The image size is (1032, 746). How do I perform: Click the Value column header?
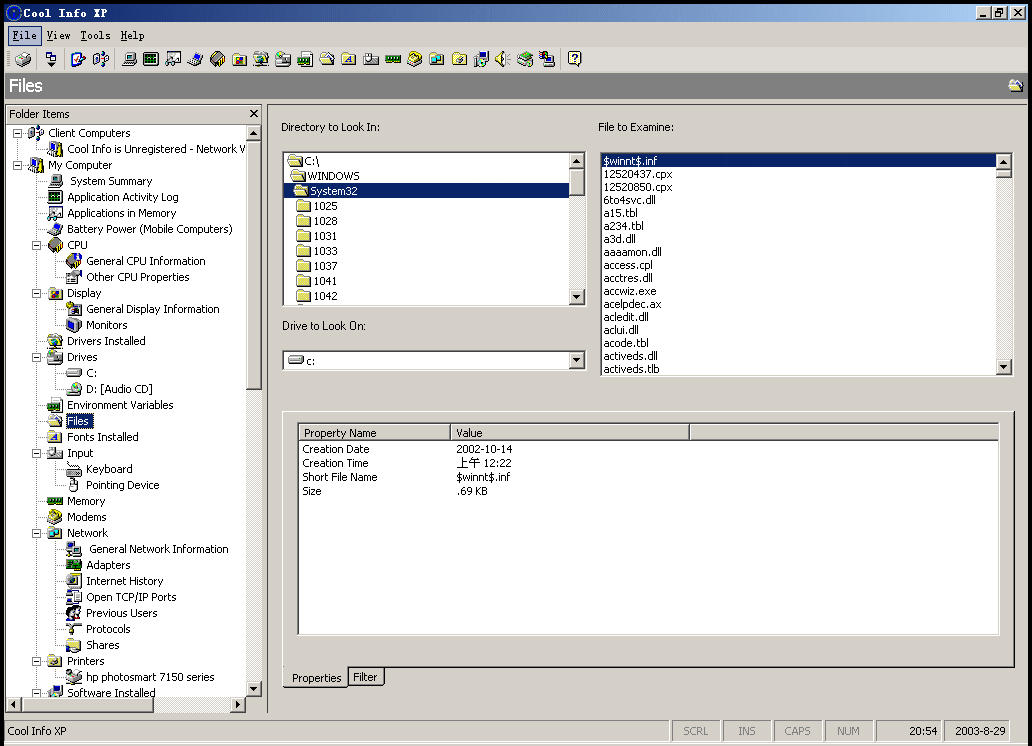(570, 433)
